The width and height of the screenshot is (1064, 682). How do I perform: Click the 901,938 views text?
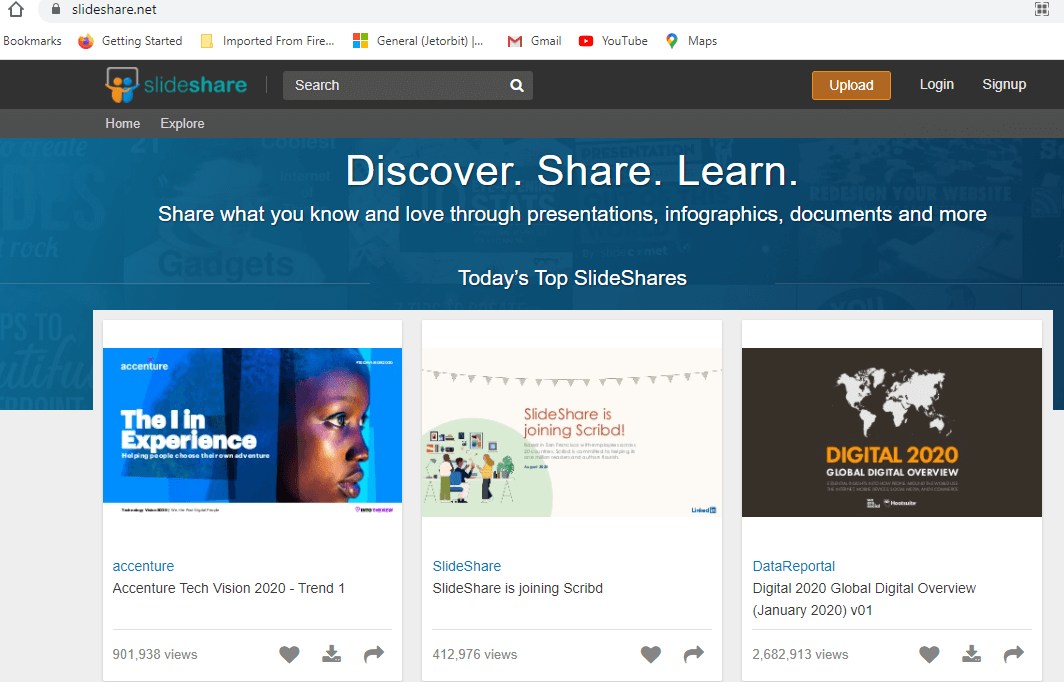coord(155,655)
